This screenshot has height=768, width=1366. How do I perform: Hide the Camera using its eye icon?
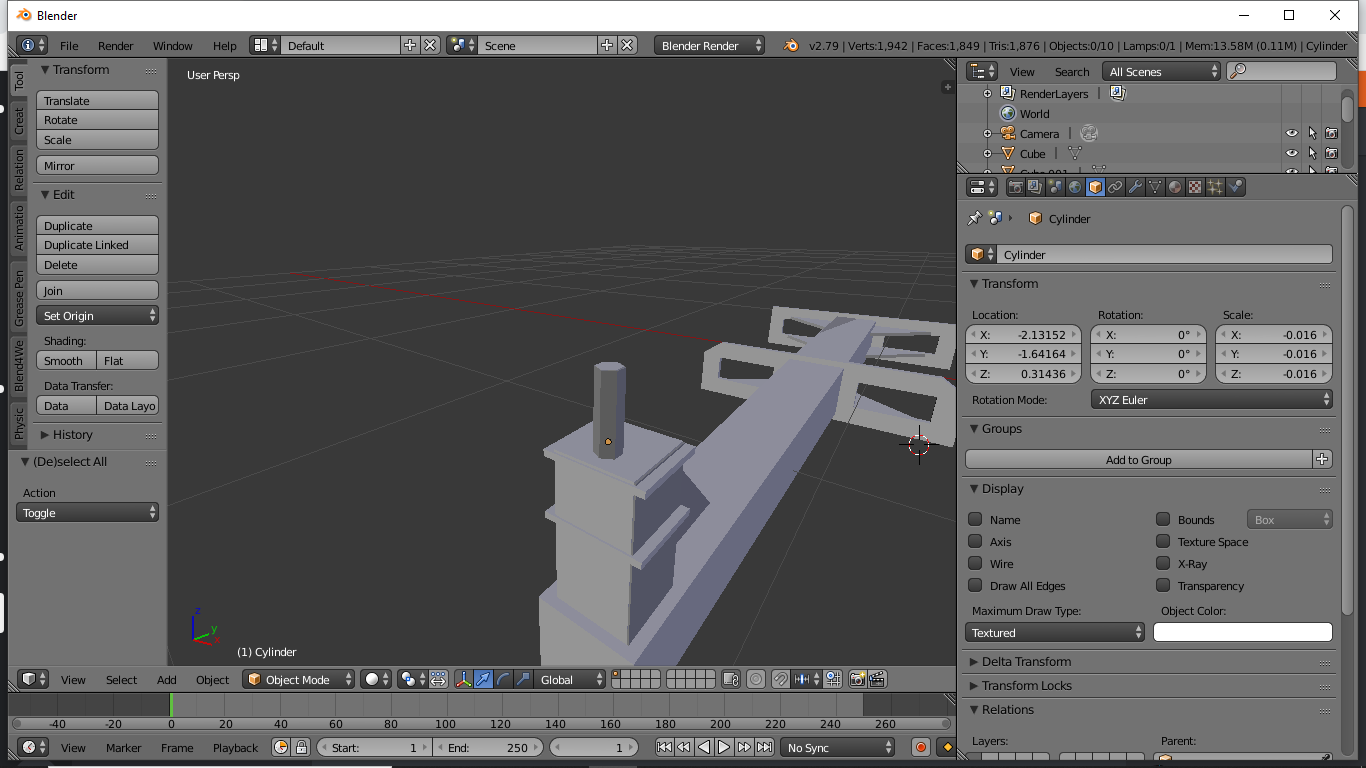[x=1292, y=133]
